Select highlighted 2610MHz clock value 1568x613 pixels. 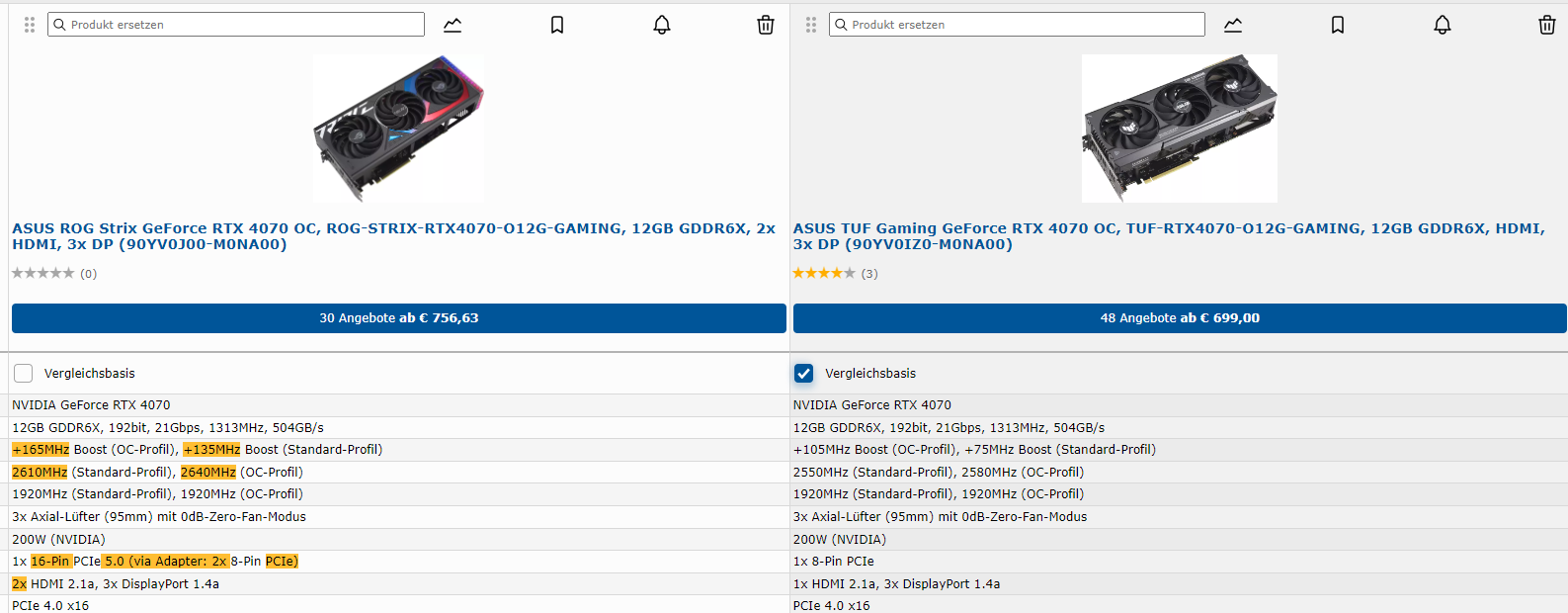click(40, 473)
